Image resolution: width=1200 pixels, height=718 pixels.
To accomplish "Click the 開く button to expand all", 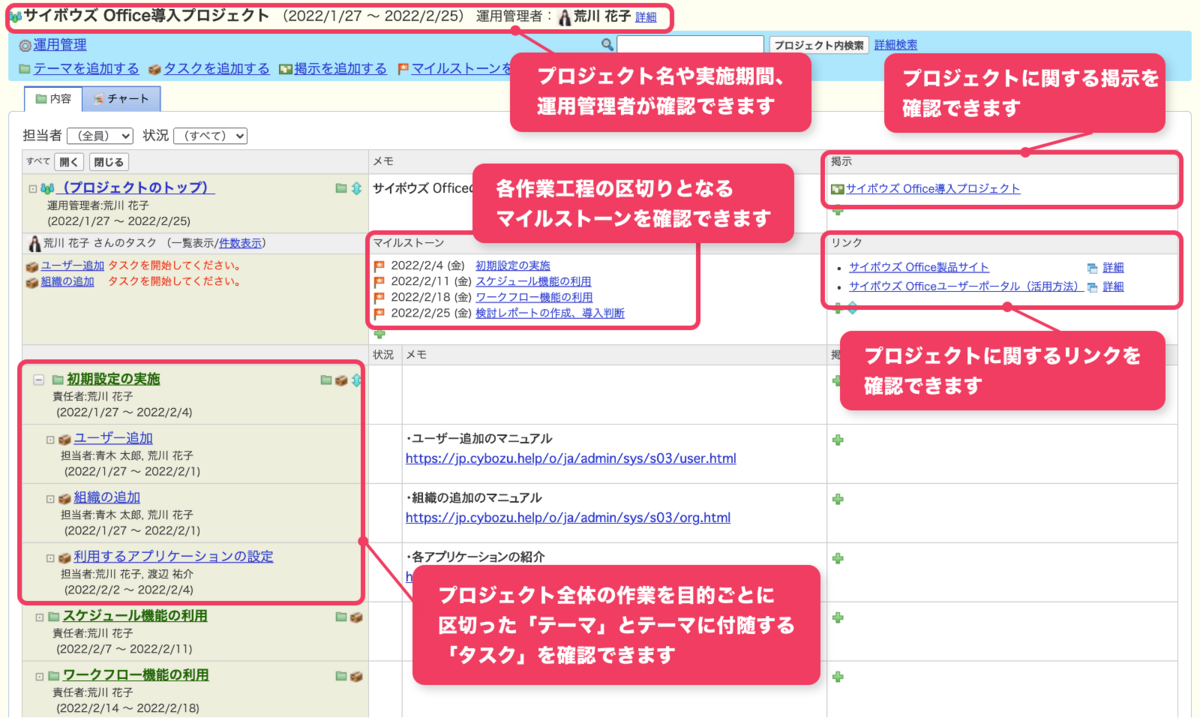I will 69,162.
